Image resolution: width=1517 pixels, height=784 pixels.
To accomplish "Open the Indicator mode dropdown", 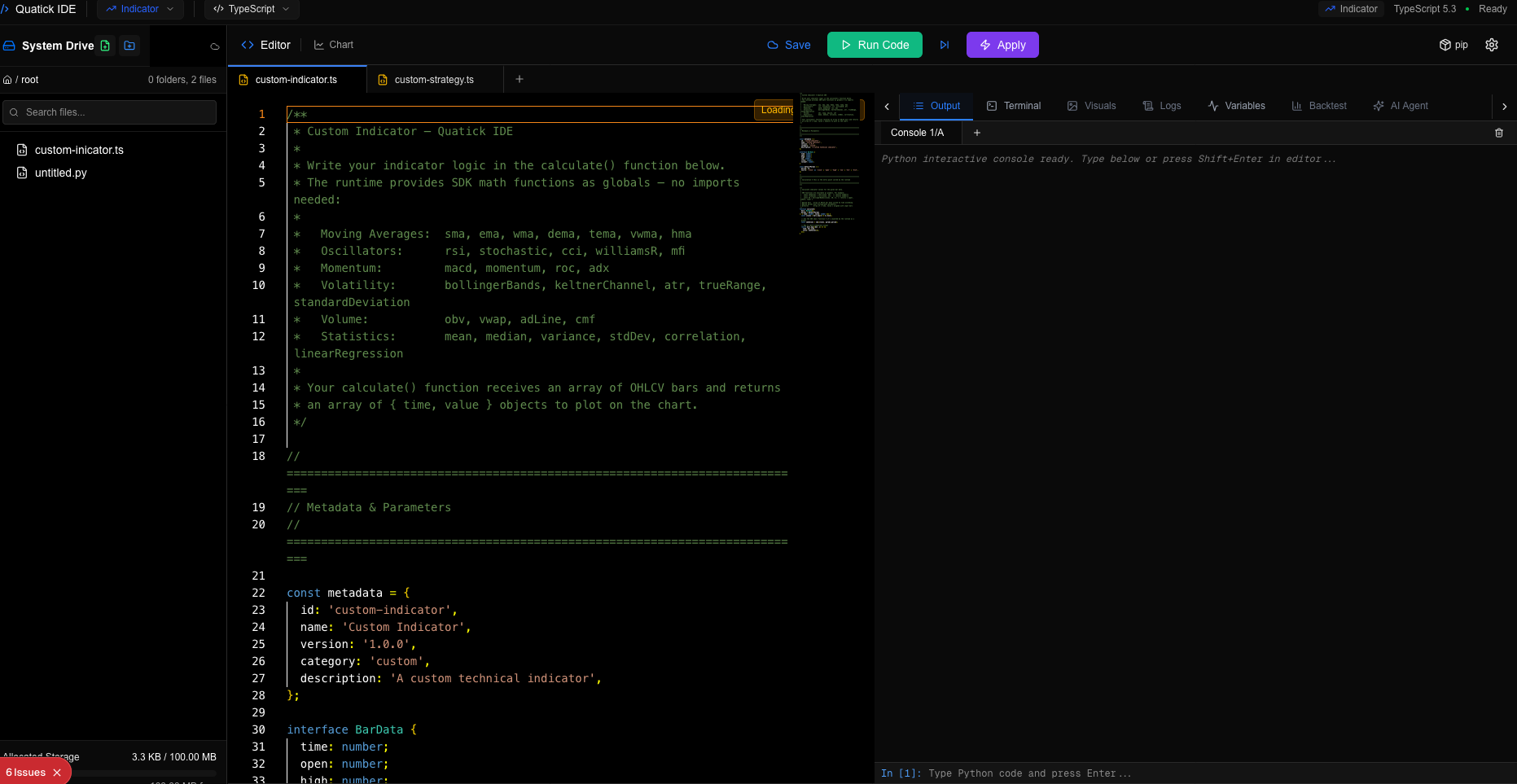I will (x=140, y=9).
